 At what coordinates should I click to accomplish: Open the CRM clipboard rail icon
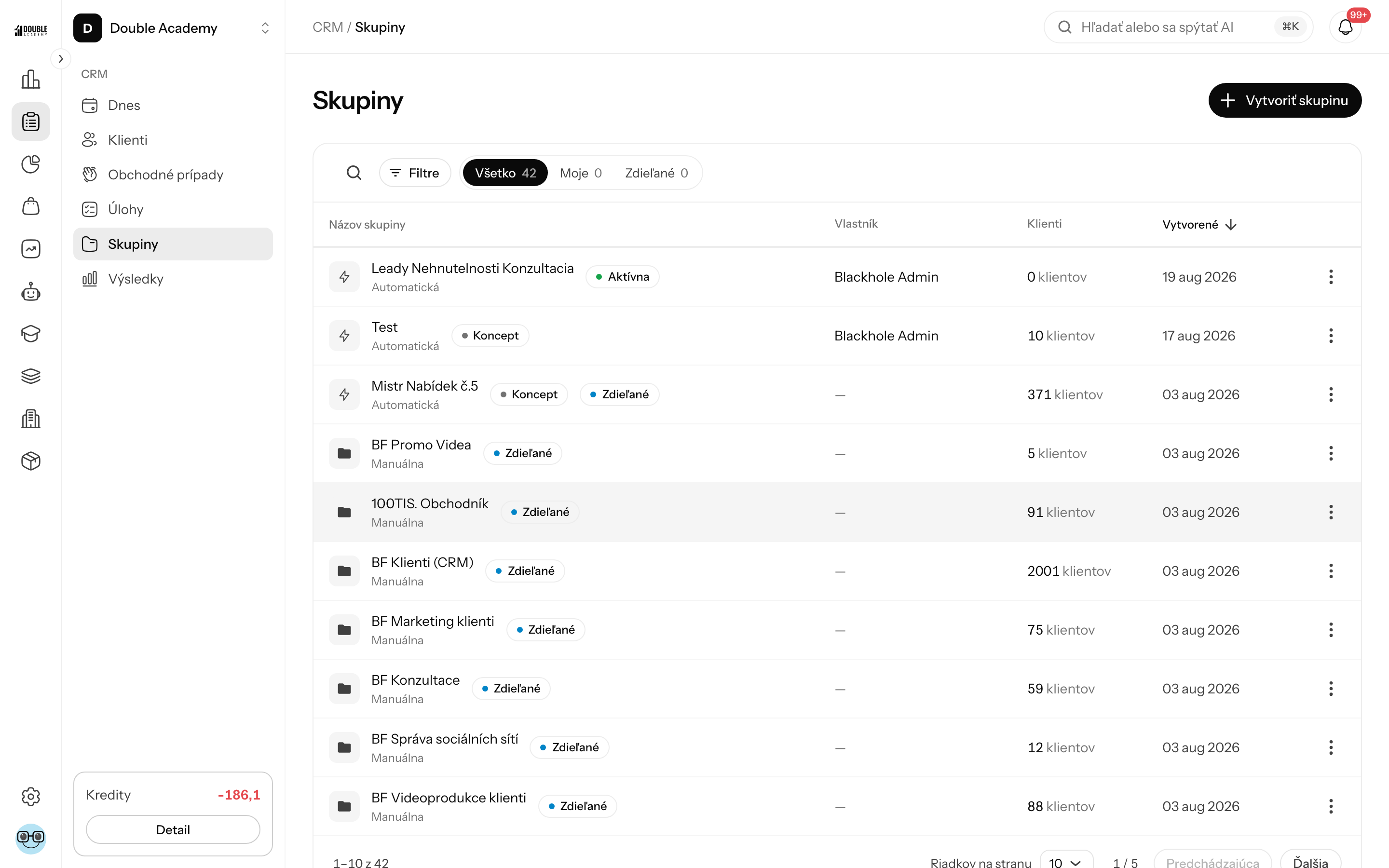click(30, 122)
